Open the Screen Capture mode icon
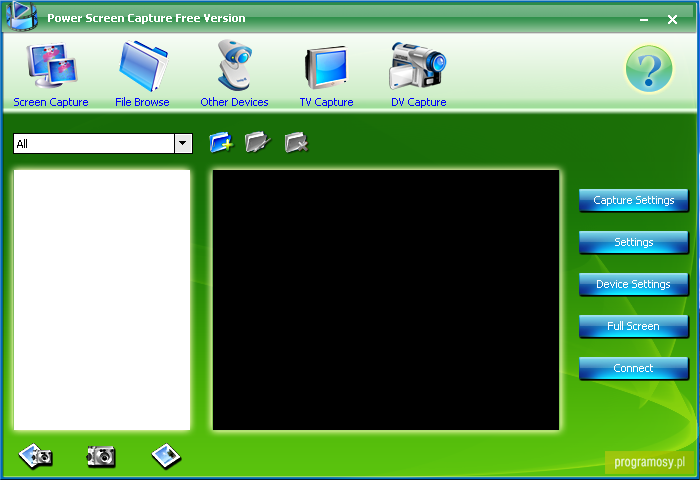 point(52,66)
